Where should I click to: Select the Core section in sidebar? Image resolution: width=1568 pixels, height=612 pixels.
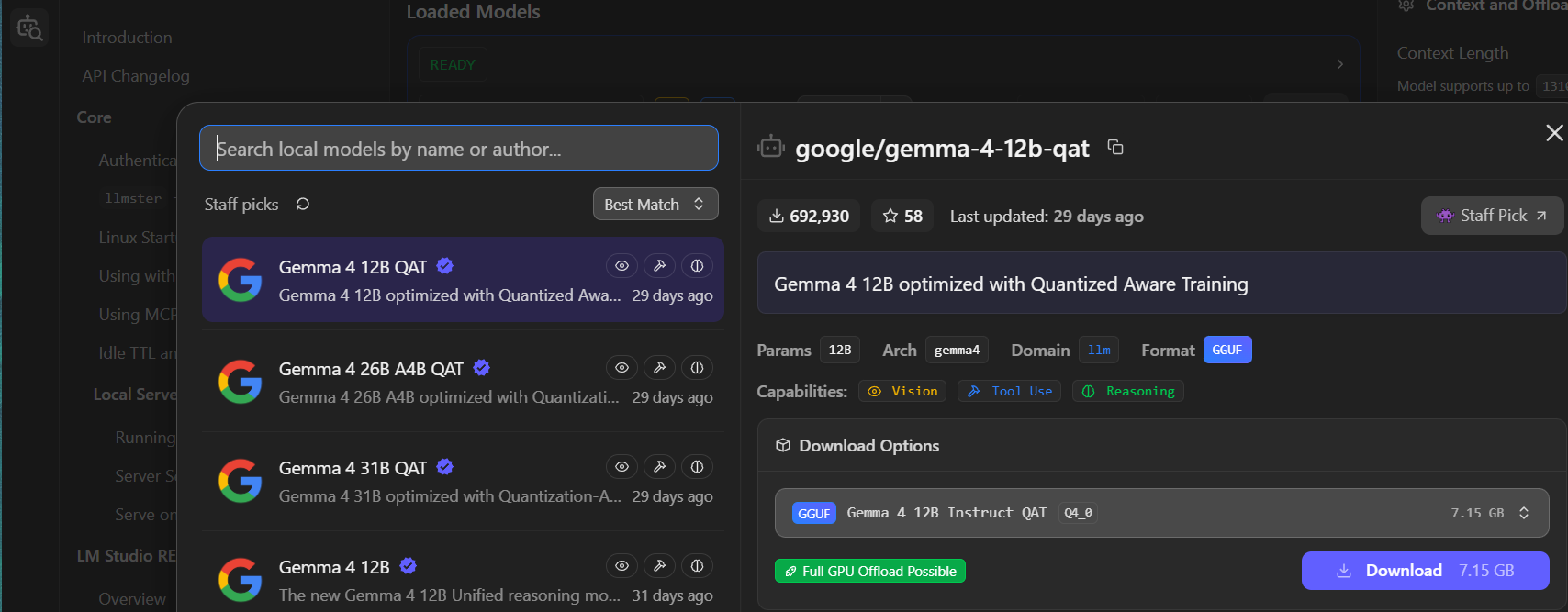[95, 117]
